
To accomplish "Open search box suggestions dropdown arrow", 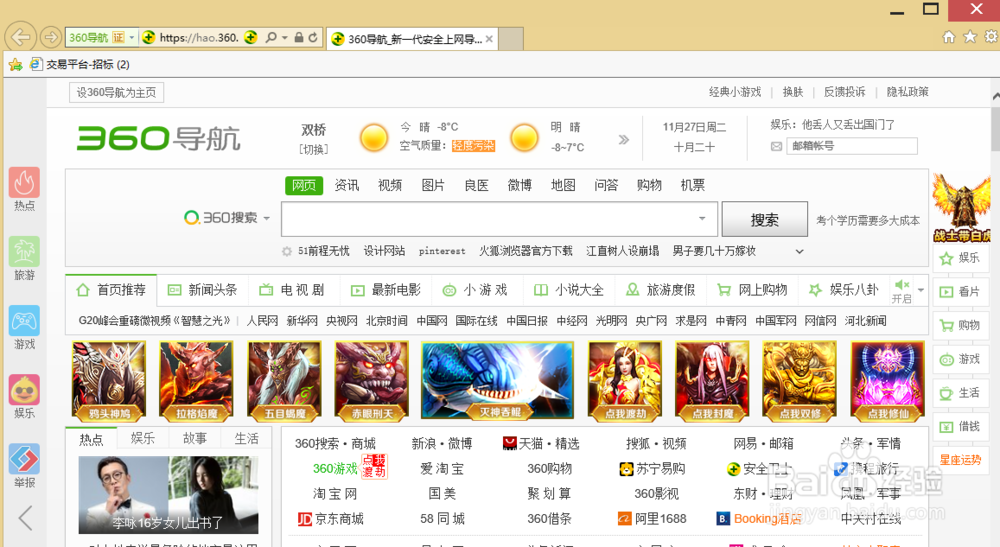I will point(702,218).
